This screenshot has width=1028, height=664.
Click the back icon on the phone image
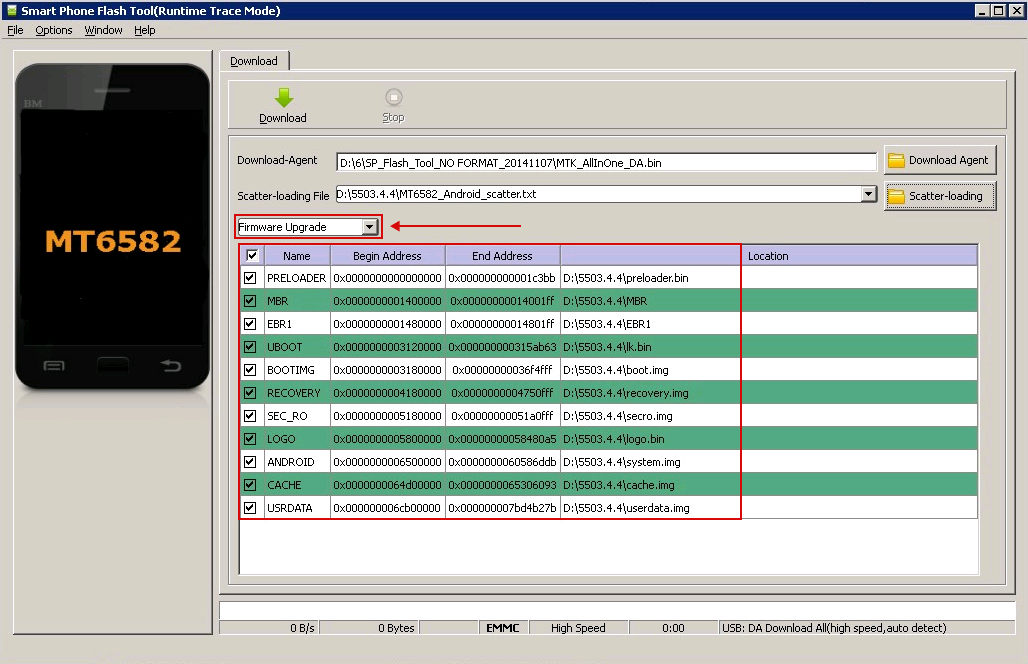[171, 366]
